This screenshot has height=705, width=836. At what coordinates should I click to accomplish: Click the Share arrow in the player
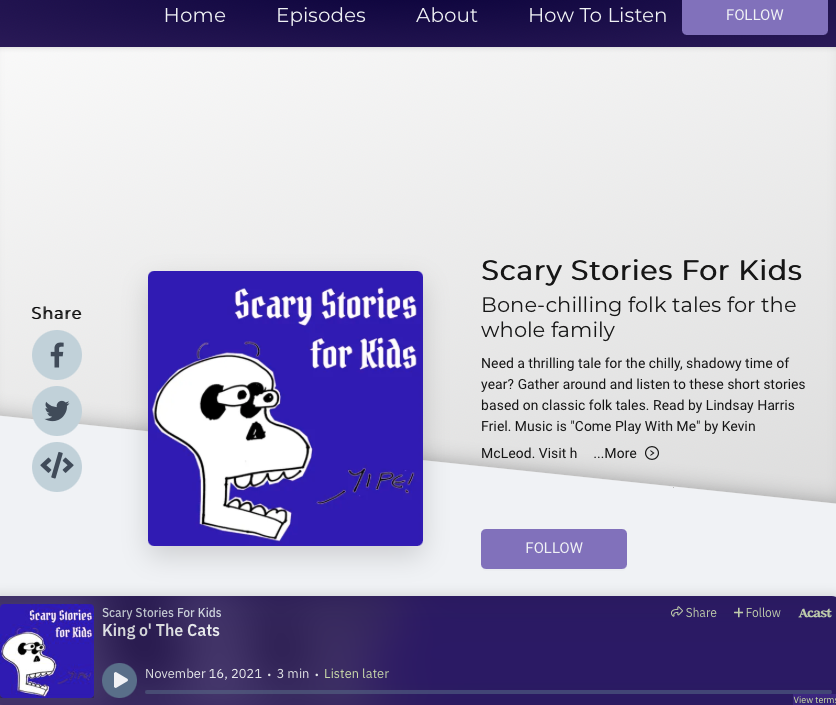[x=693, y=613]
